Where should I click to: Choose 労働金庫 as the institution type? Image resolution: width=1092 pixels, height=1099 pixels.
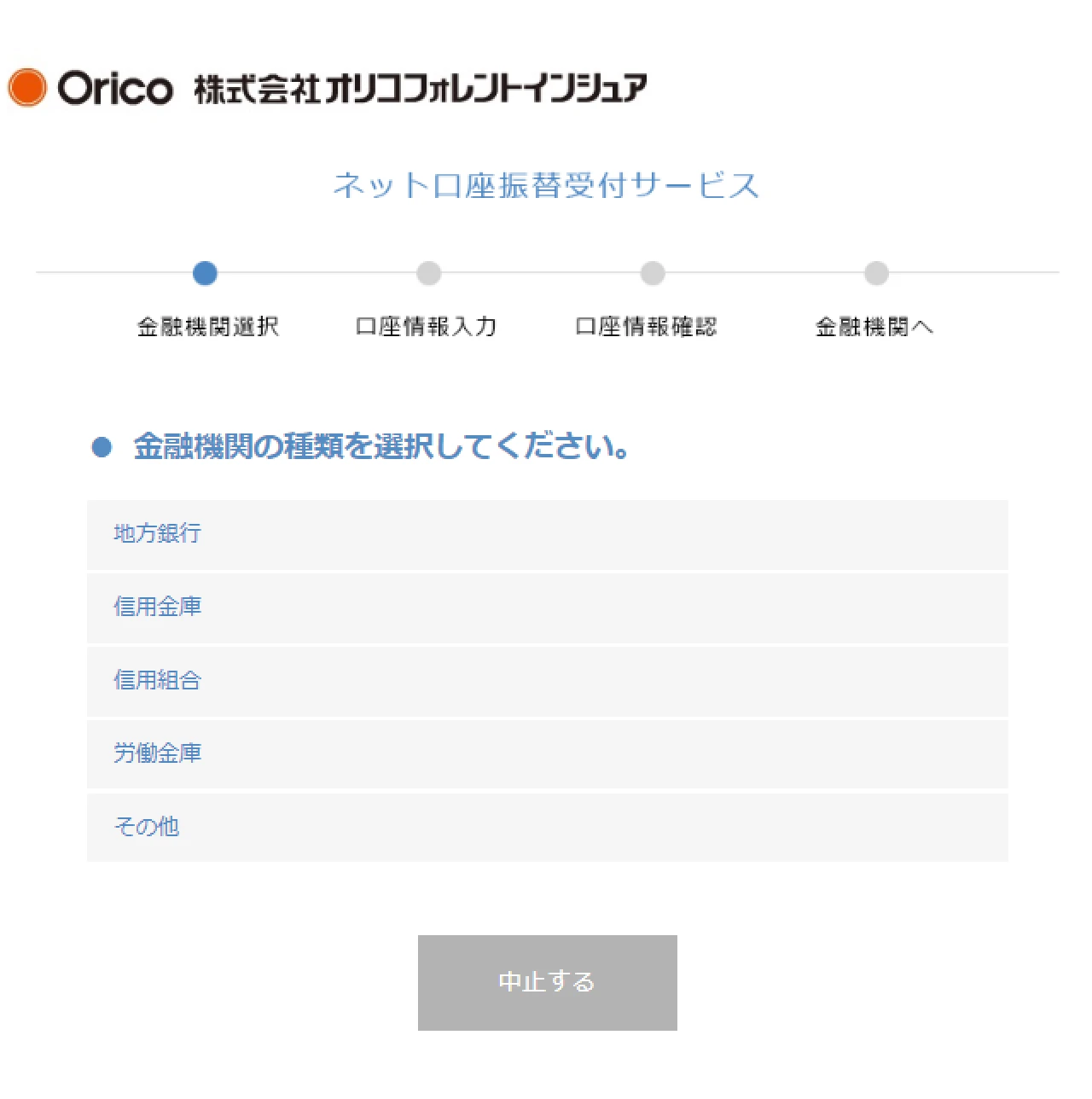pos(157,754)
